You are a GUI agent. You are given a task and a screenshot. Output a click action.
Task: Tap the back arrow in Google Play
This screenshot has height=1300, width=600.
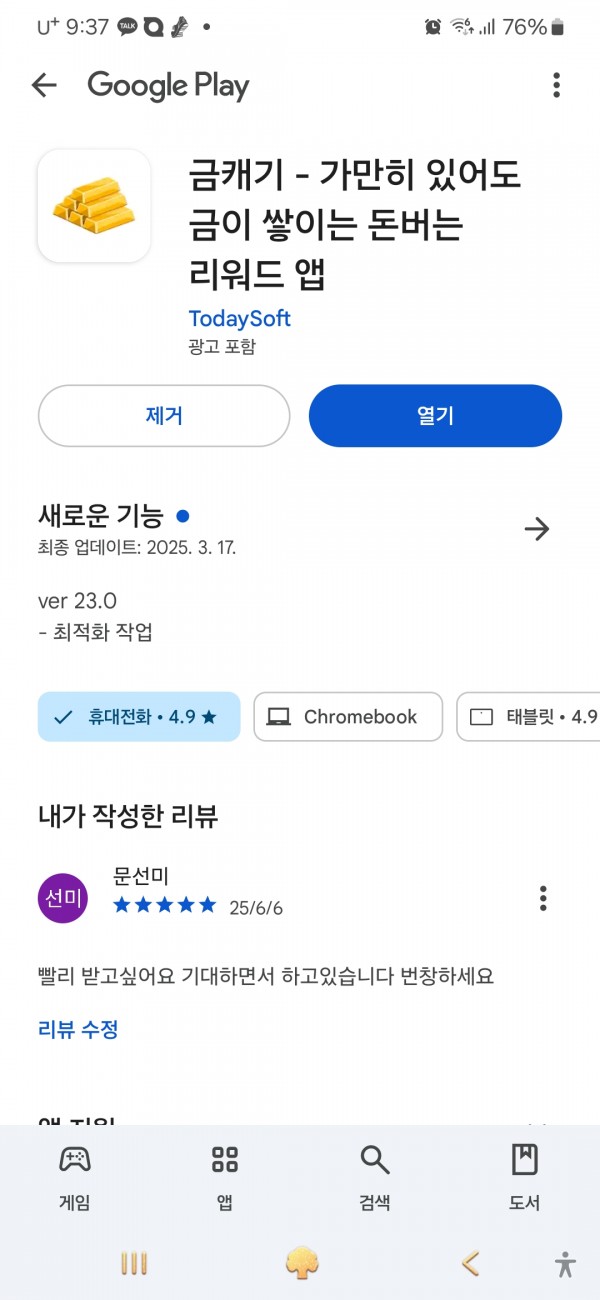point(44,86)
